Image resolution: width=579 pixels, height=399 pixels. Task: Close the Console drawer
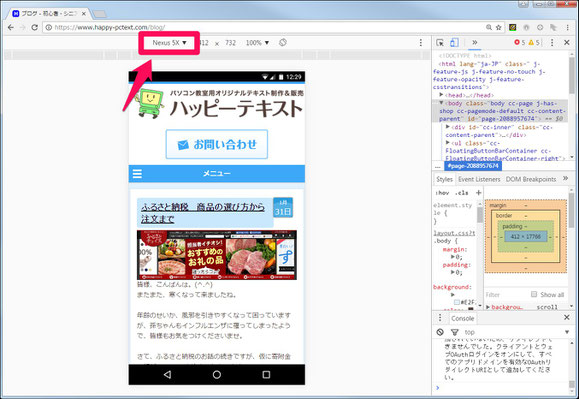(567, 317)
